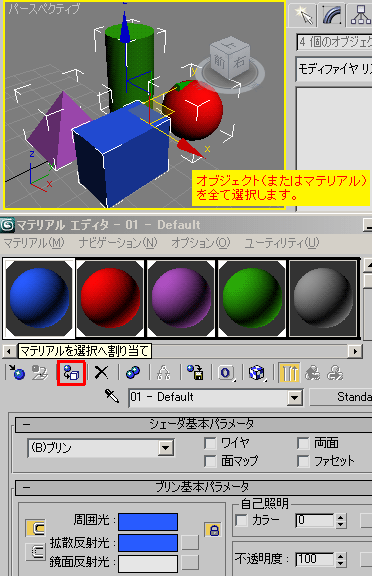This screenshot has height=576, width=372.
Task: Click Reset Map/Material X icon
Action: (101, 373)
